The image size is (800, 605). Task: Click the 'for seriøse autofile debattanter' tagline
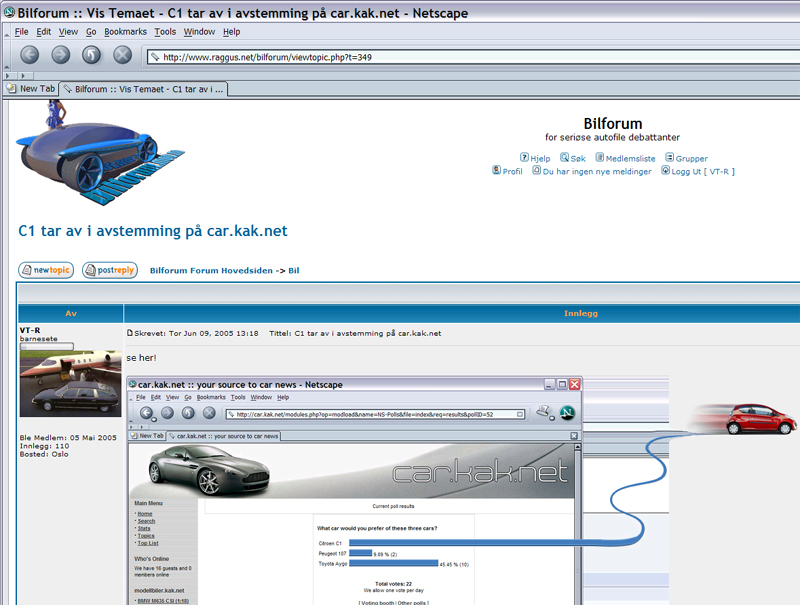[612, 137]
